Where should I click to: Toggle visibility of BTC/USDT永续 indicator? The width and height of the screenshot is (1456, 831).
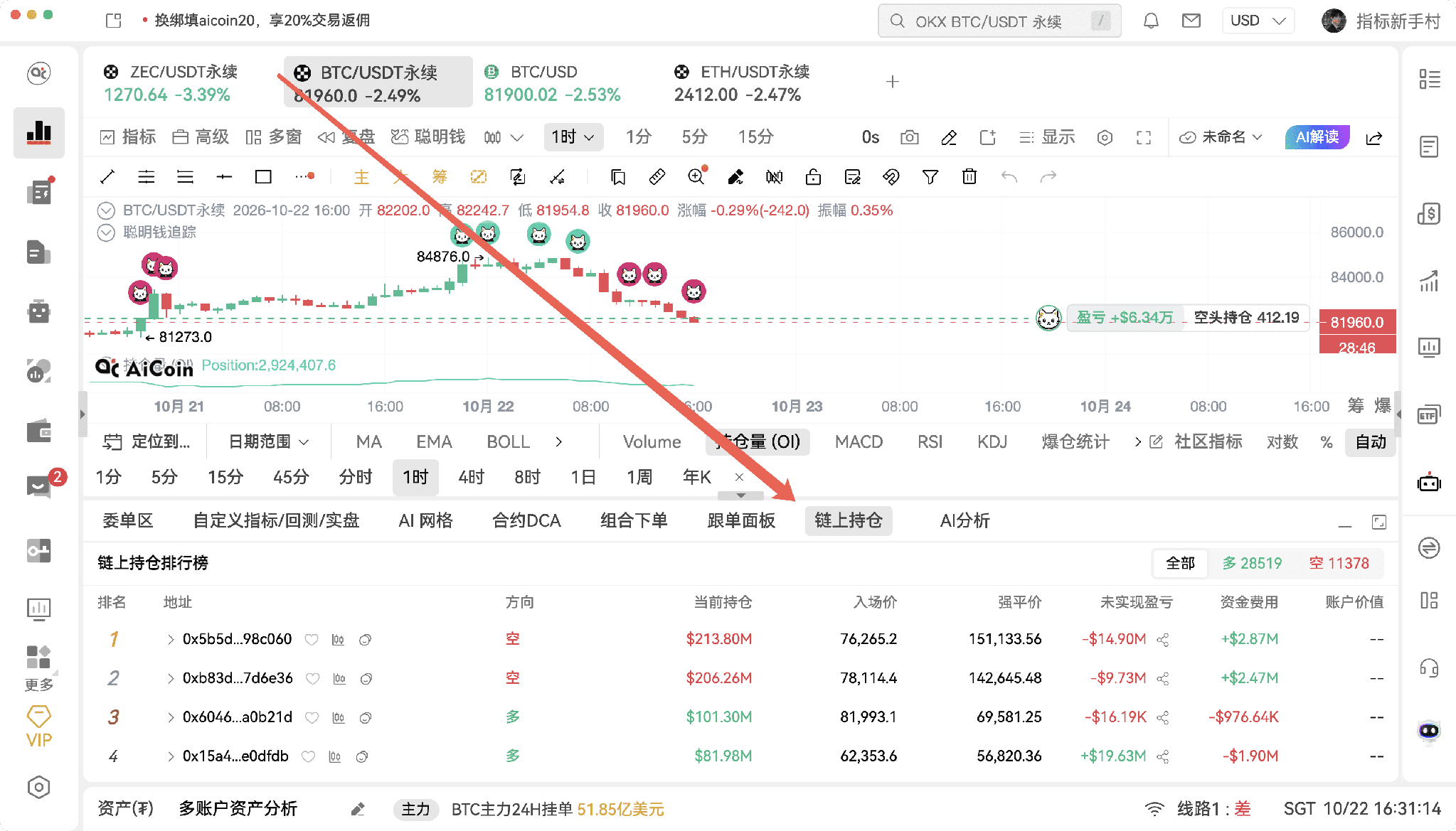106,210
